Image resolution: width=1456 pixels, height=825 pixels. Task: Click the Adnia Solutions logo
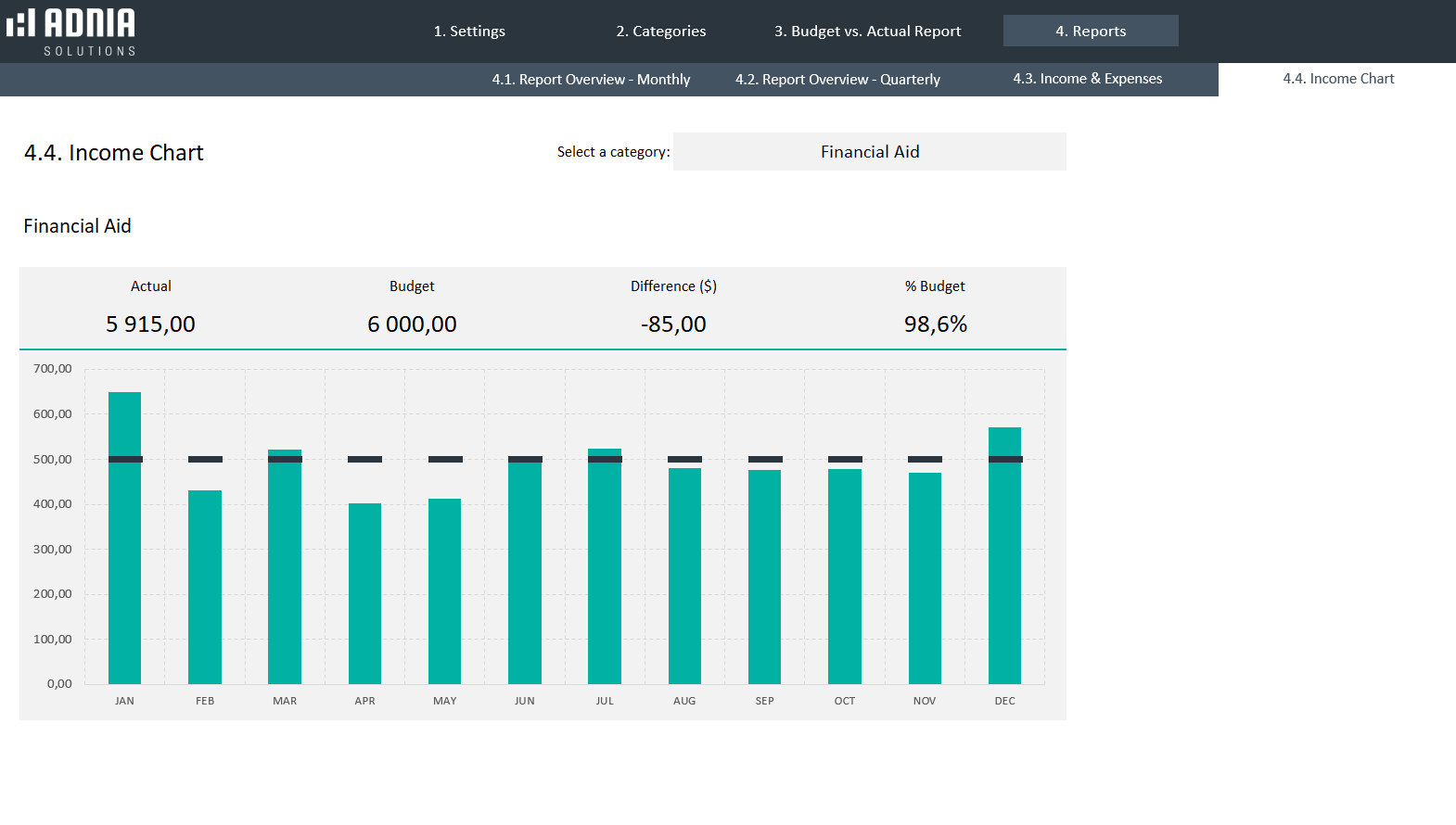(x=71, y=32)
